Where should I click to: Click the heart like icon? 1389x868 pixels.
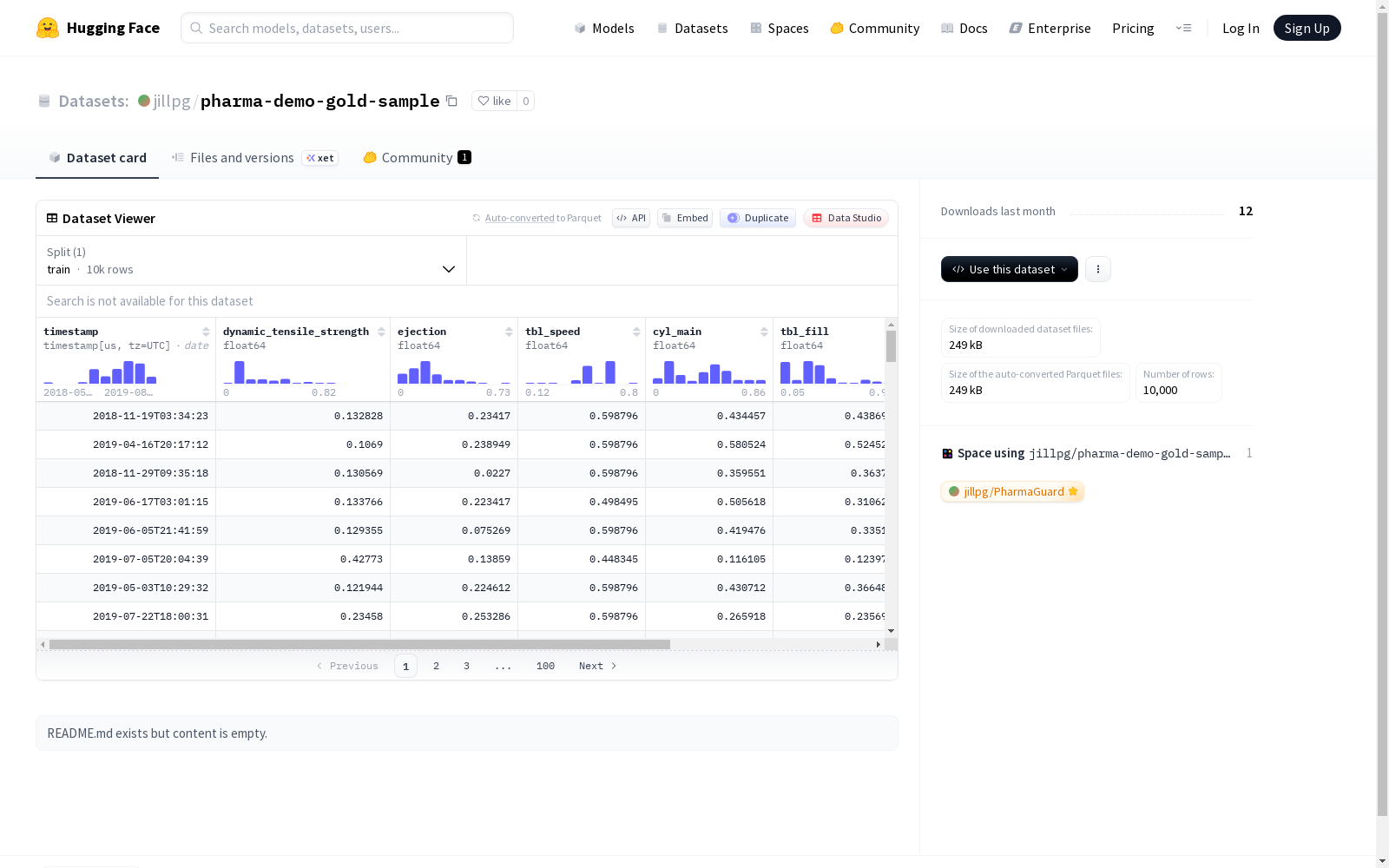coord(484,101)
